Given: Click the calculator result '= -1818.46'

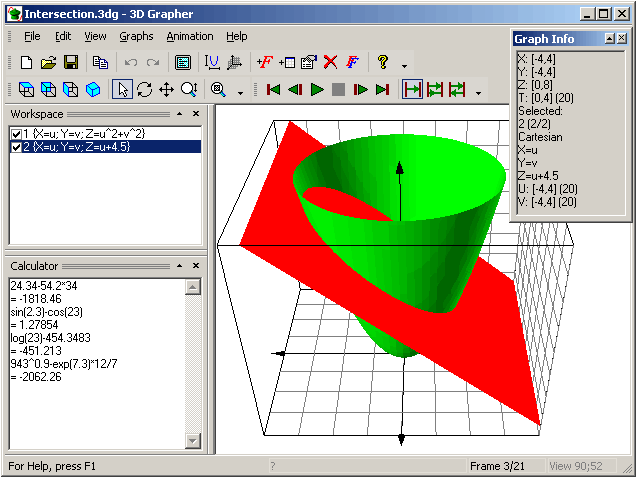Looking at the screenshot, I should pyautogui.click(x=36, y=298).
